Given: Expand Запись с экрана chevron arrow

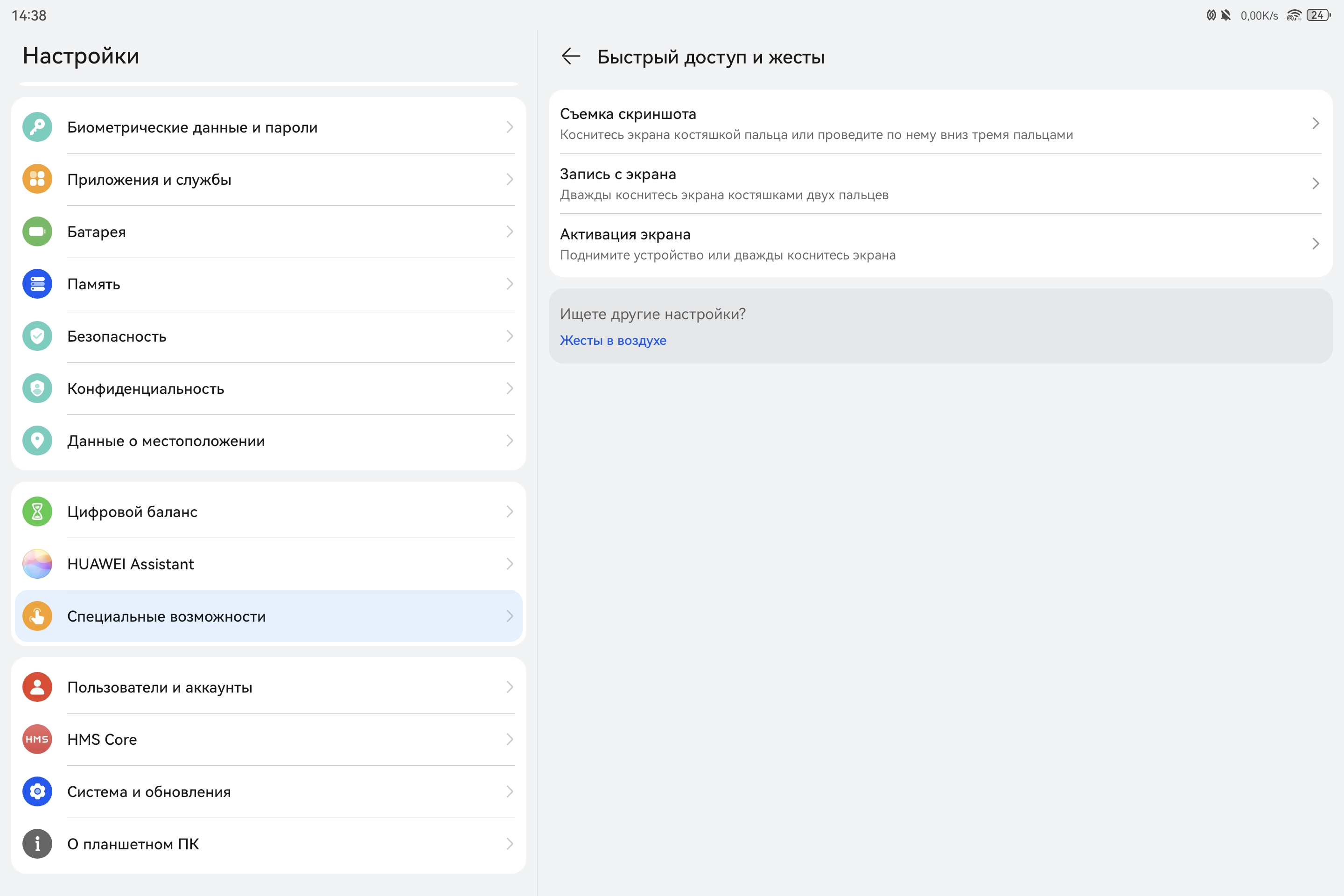Looking at the screenshot, I should pos(1315,183).
